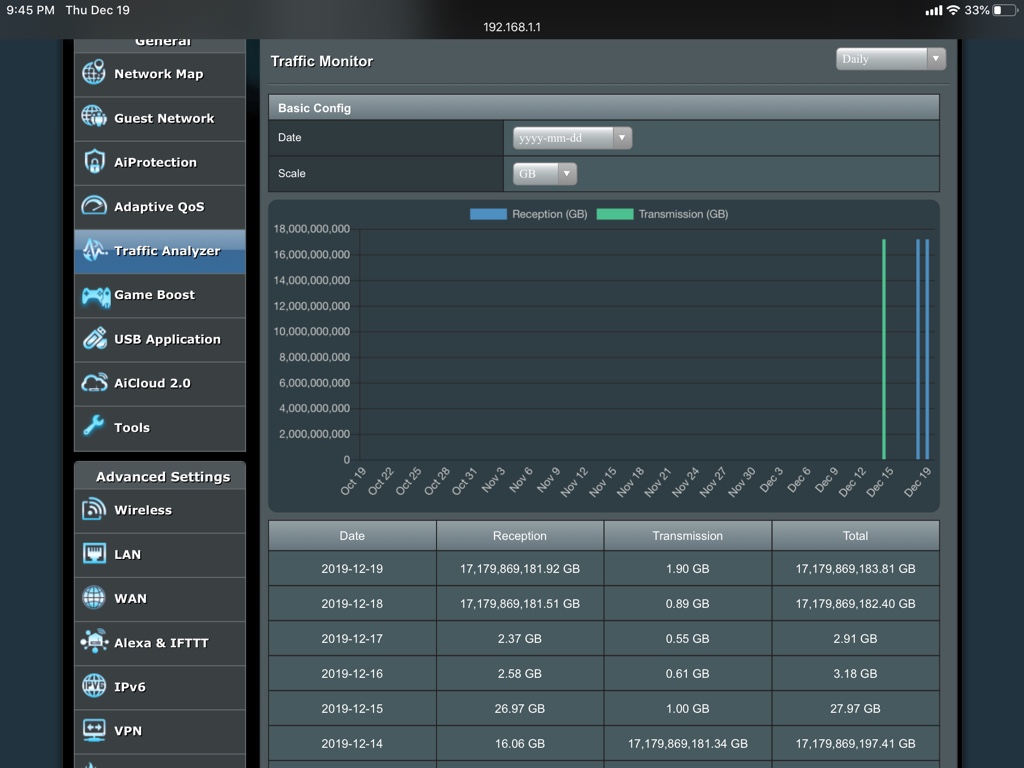1024x768 pixels.
Task: Click the AiCloud 2.0 cloud icon
Action: (x=94, y=383)
